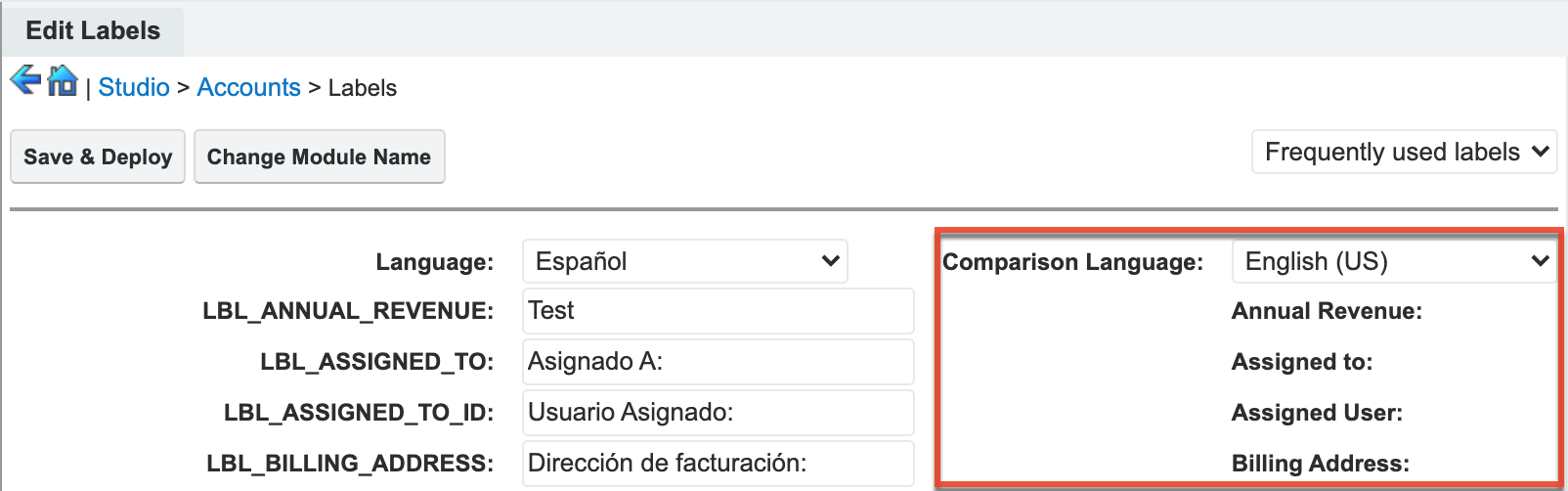This screenshot has width=1568, height=491.
Task: Select the Edit Labels tab
Action: [93, 30]
